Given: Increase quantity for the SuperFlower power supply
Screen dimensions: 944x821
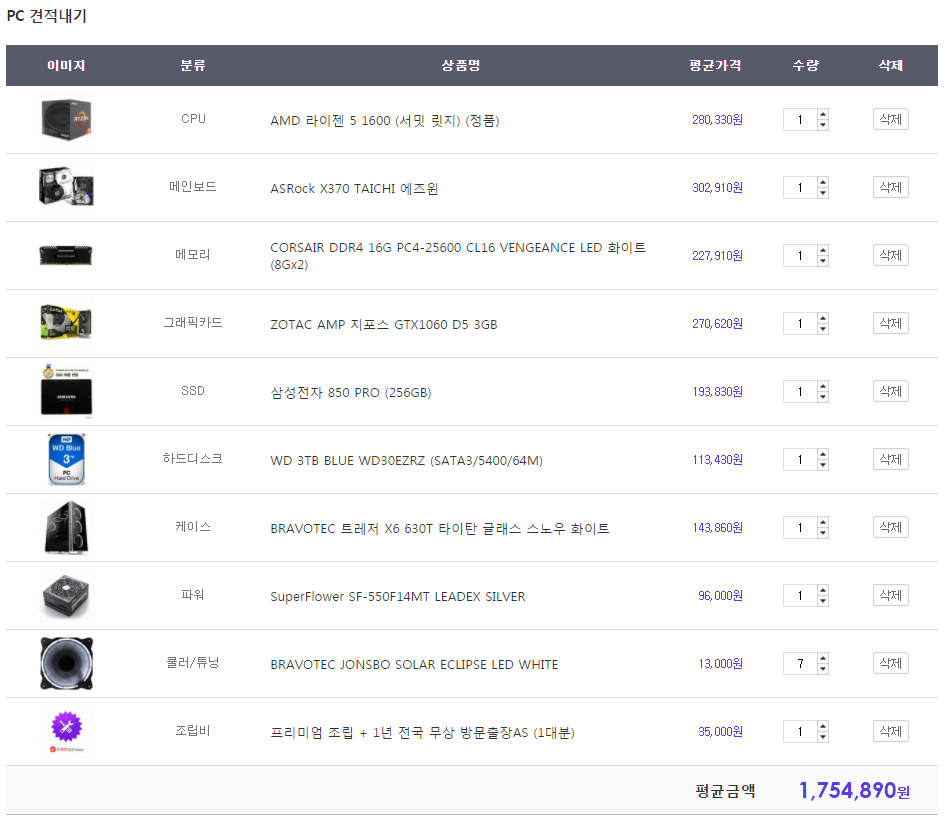Looking at the screenshot, I should click(822, 590).
